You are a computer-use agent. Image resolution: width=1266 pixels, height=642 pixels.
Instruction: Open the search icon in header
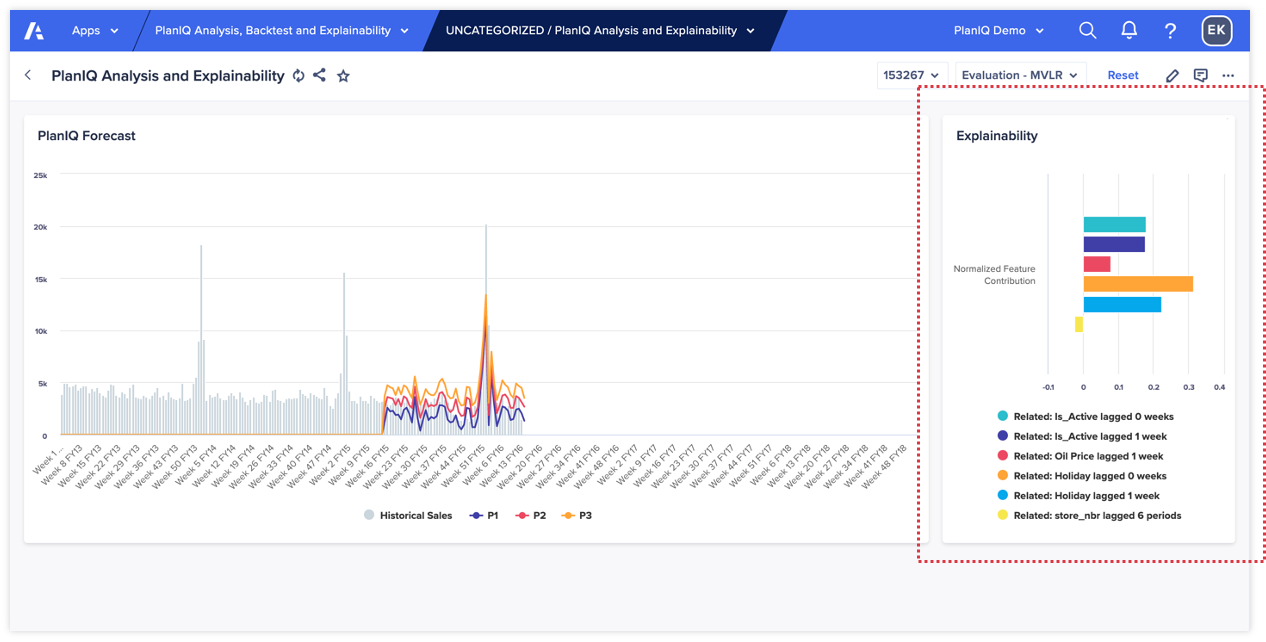(x=1088, y=31)
